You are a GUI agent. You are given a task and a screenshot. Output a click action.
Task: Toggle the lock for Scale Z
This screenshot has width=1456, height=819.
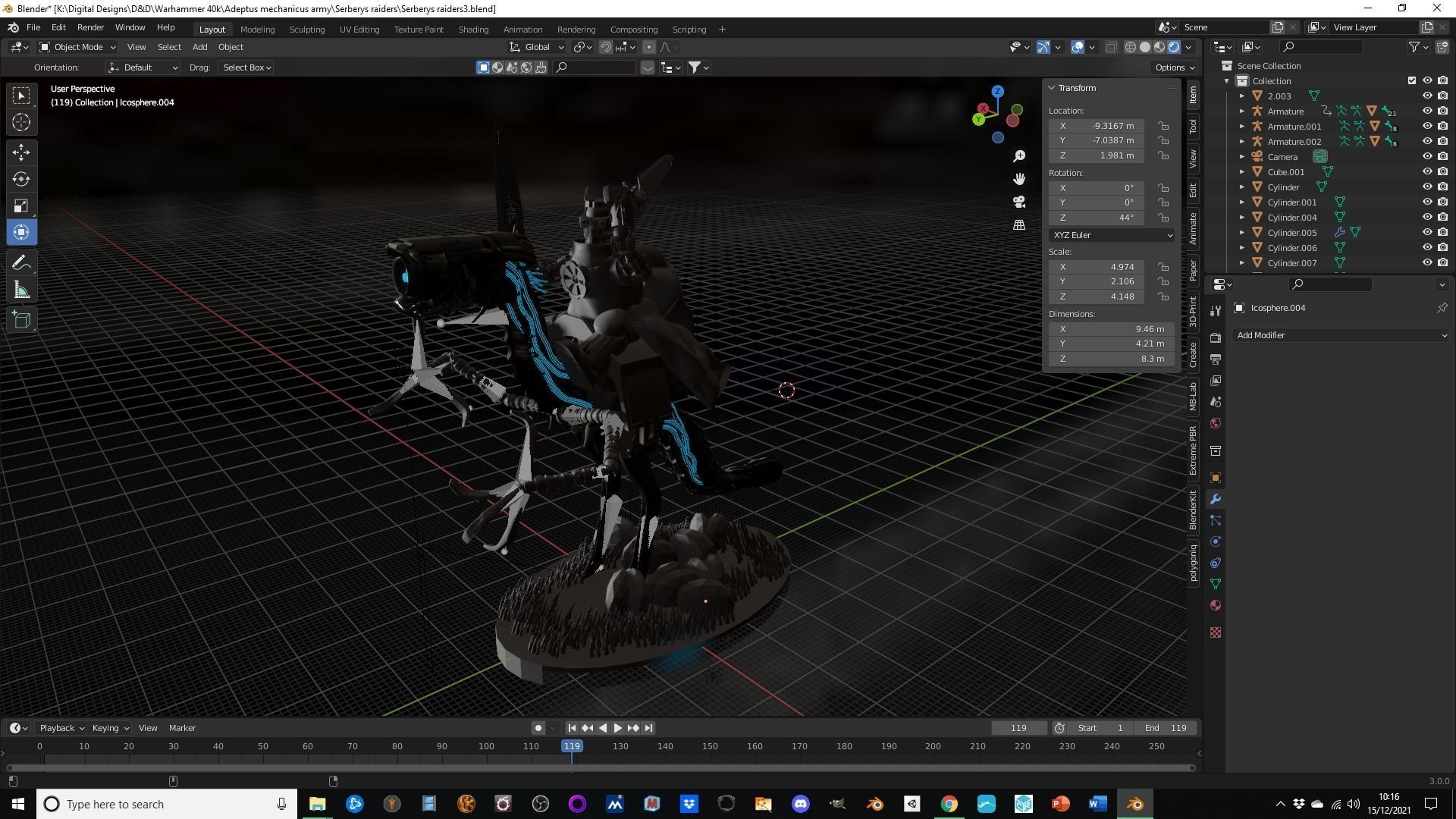(x=1163, y=297)
